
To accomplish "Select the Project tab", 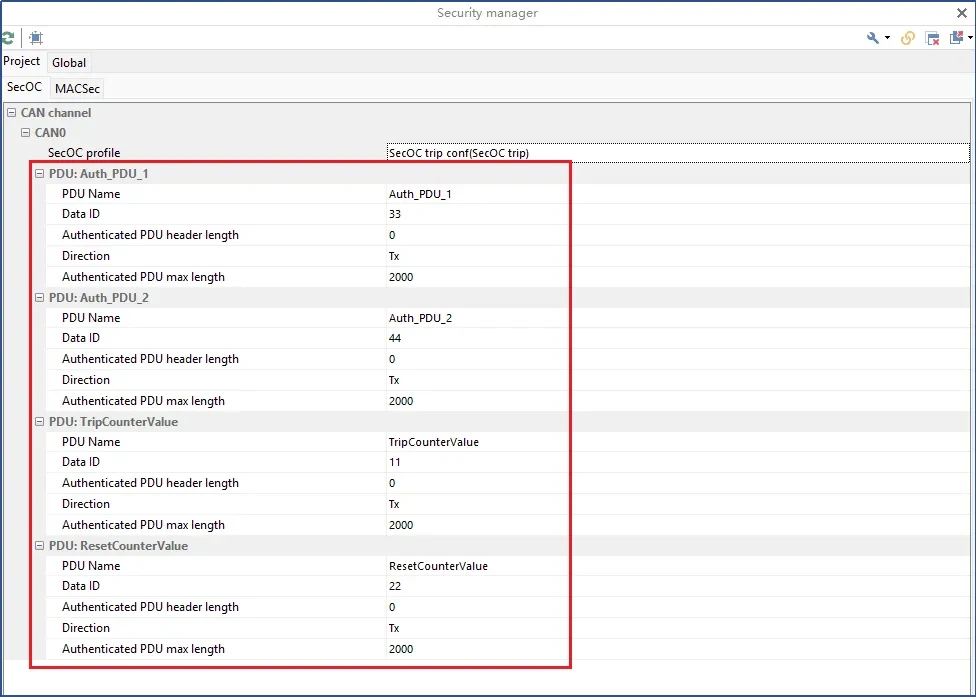I will [x=22, y=62].
